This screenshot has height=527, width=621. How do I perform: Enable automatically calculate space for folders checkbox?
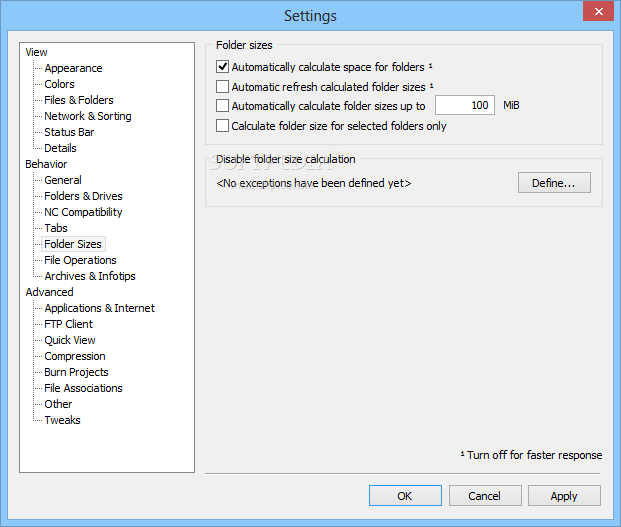[222, 67]
